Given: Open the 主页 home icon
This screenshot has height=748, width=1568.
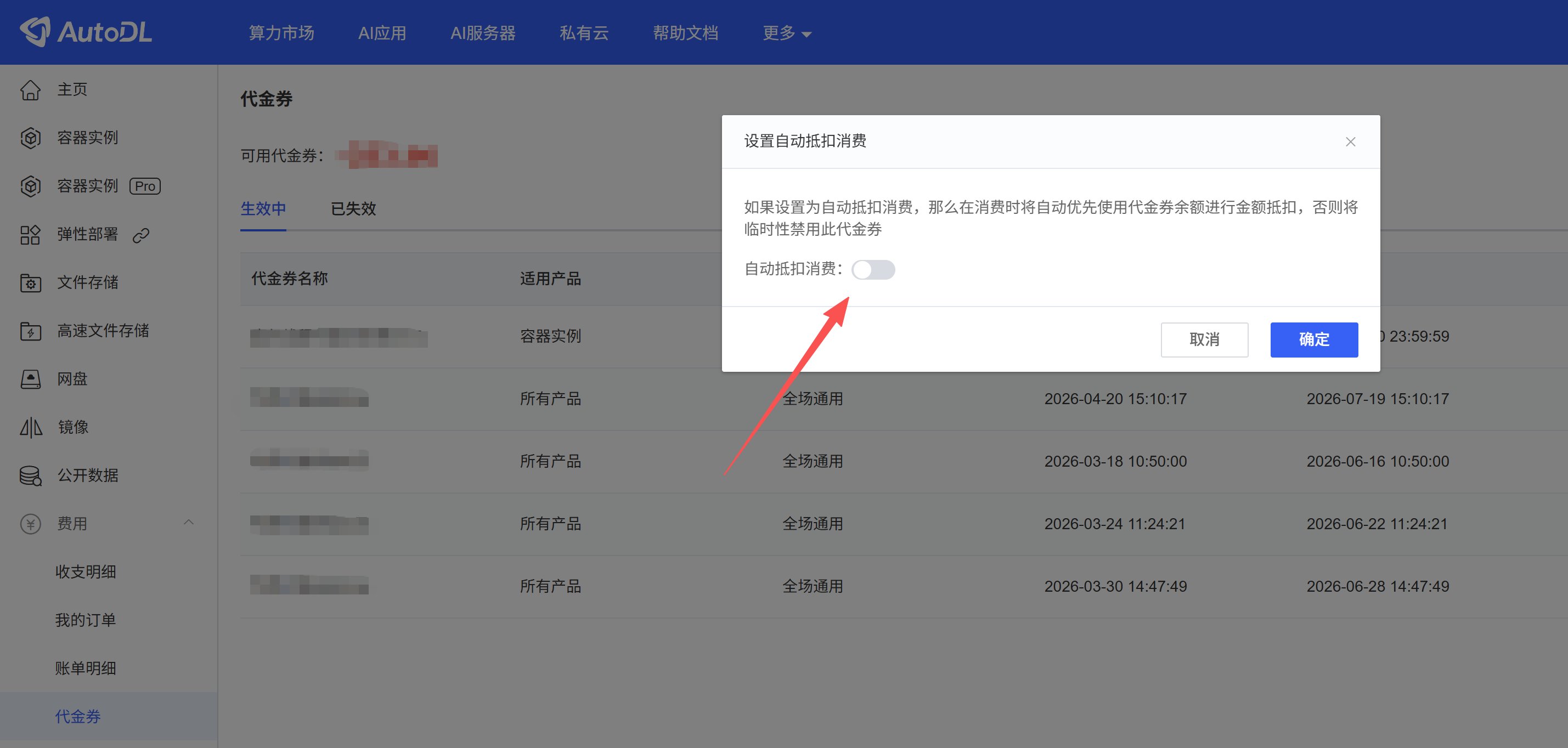Looking at the screenshot, I should pyautogui.click(x=30, y=89).
